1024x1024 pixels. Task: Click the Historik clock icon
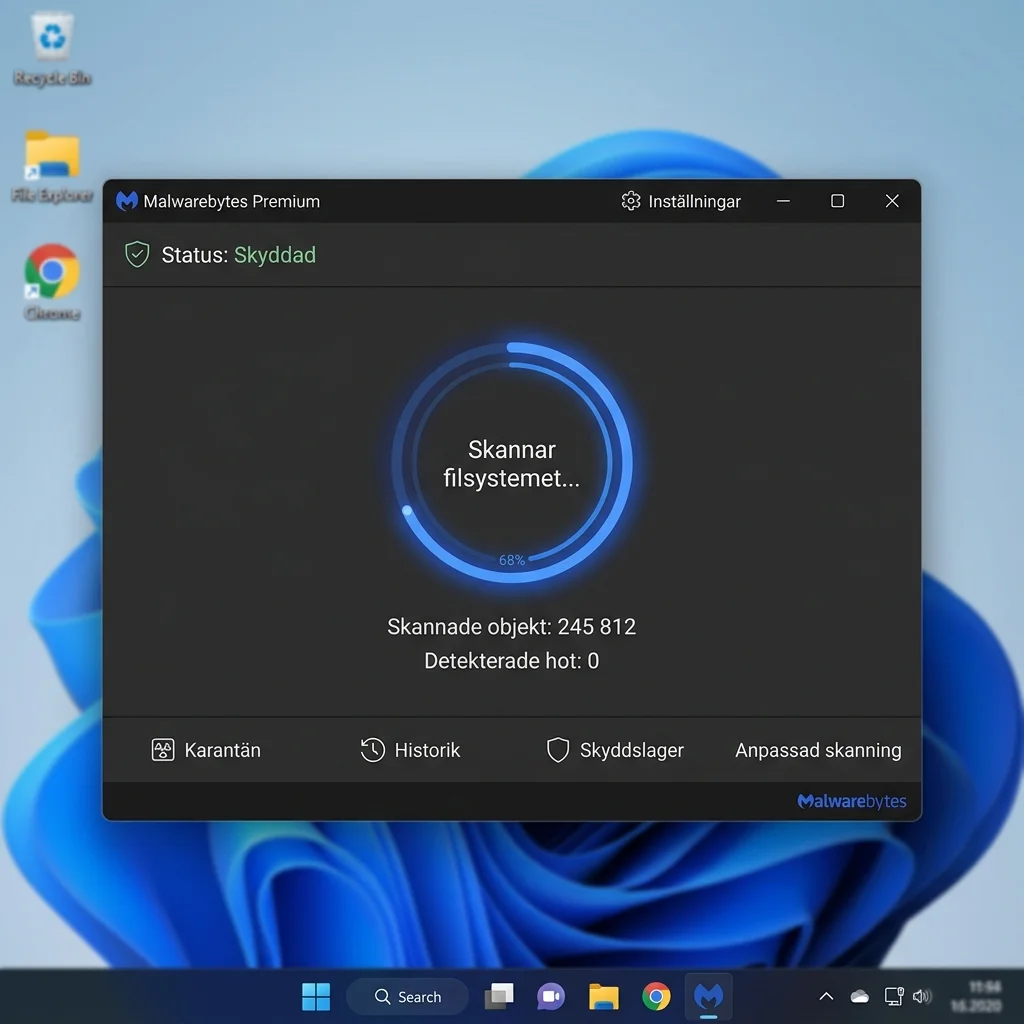coord(372,750)
